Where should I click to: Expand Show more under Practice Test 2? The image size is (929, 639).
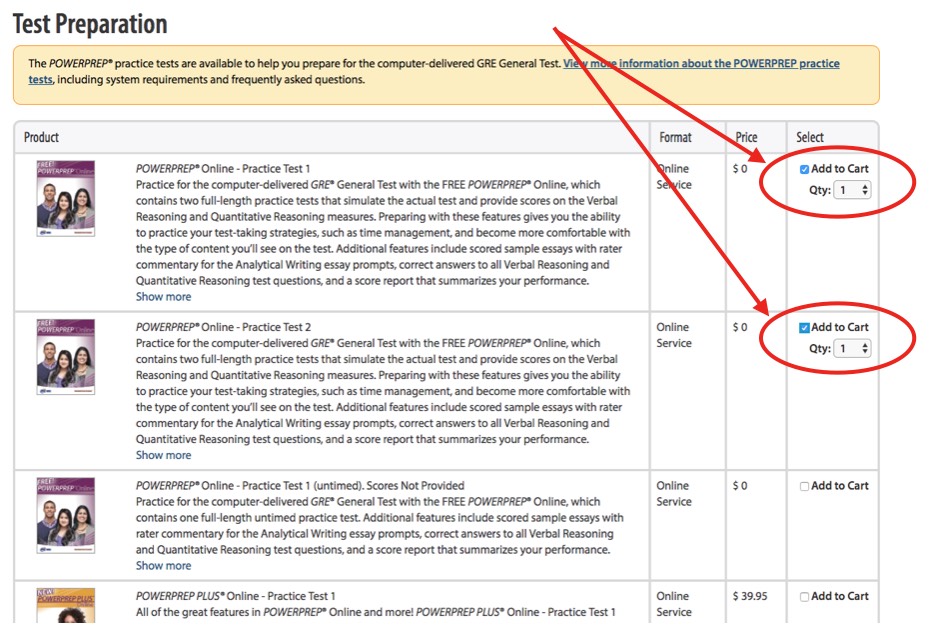(x=163, y=455)
